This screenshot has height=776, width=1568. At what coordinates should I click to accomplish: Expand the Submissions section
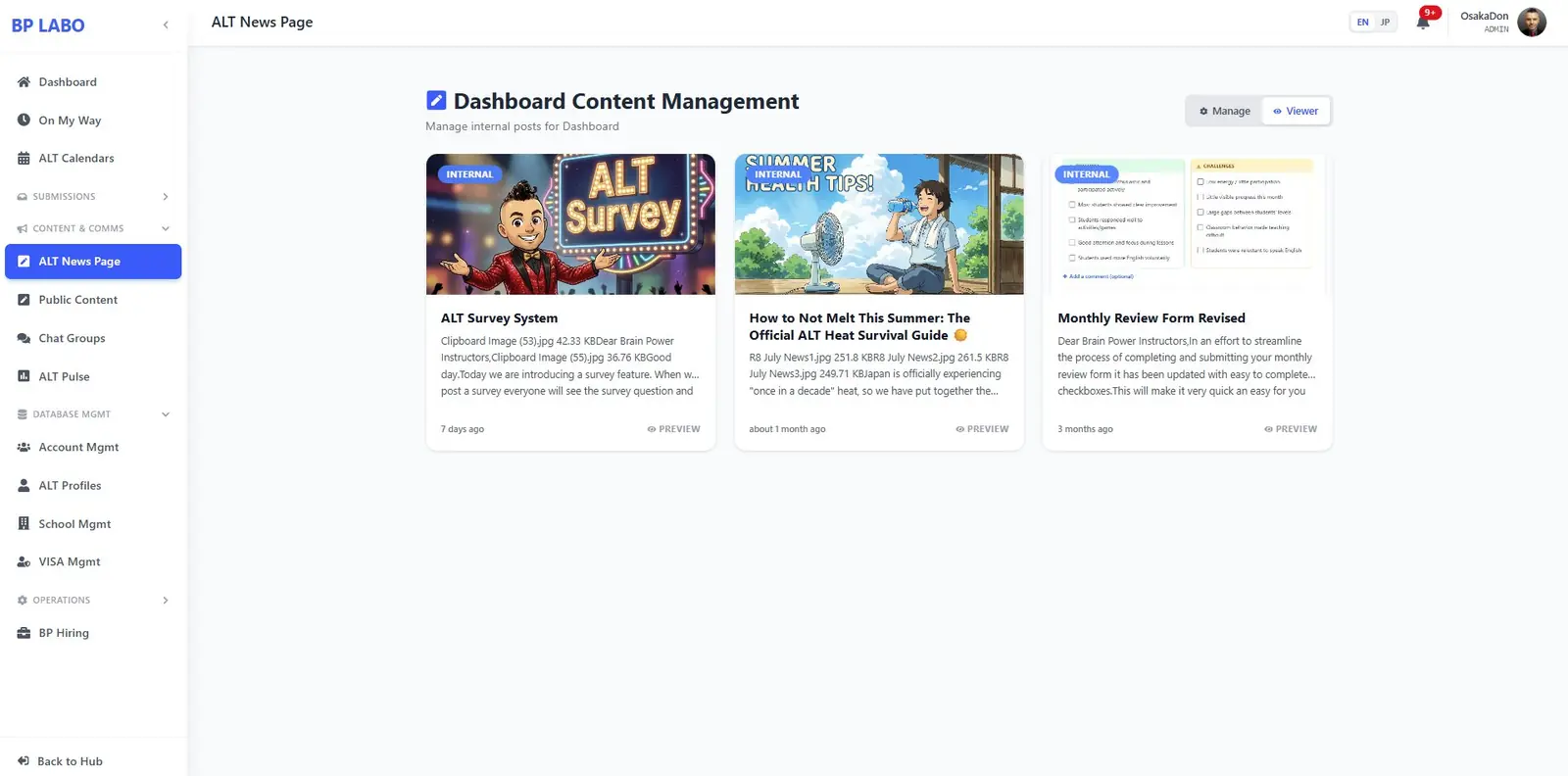[x=93, y=197]
